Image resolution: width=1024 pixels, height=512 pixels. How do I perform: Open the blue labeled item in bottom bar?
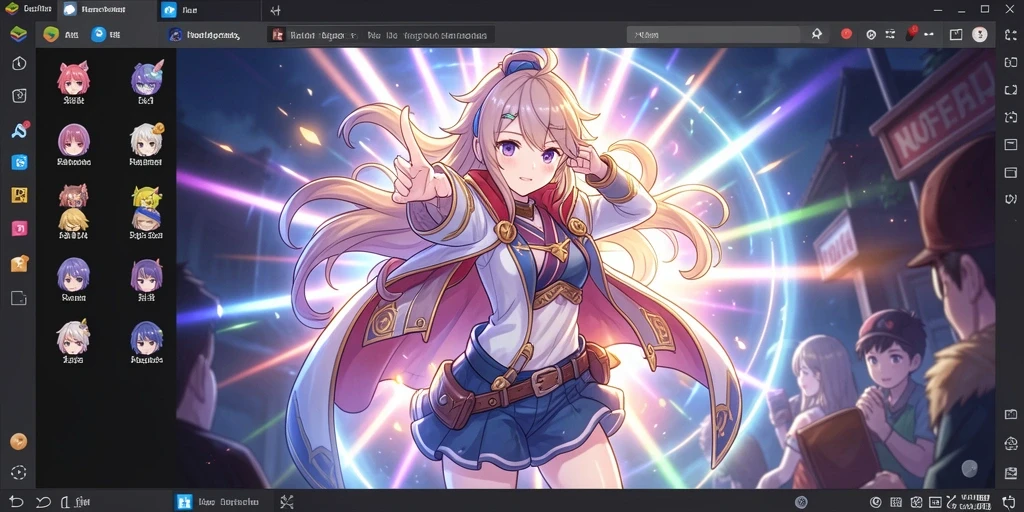217,502
